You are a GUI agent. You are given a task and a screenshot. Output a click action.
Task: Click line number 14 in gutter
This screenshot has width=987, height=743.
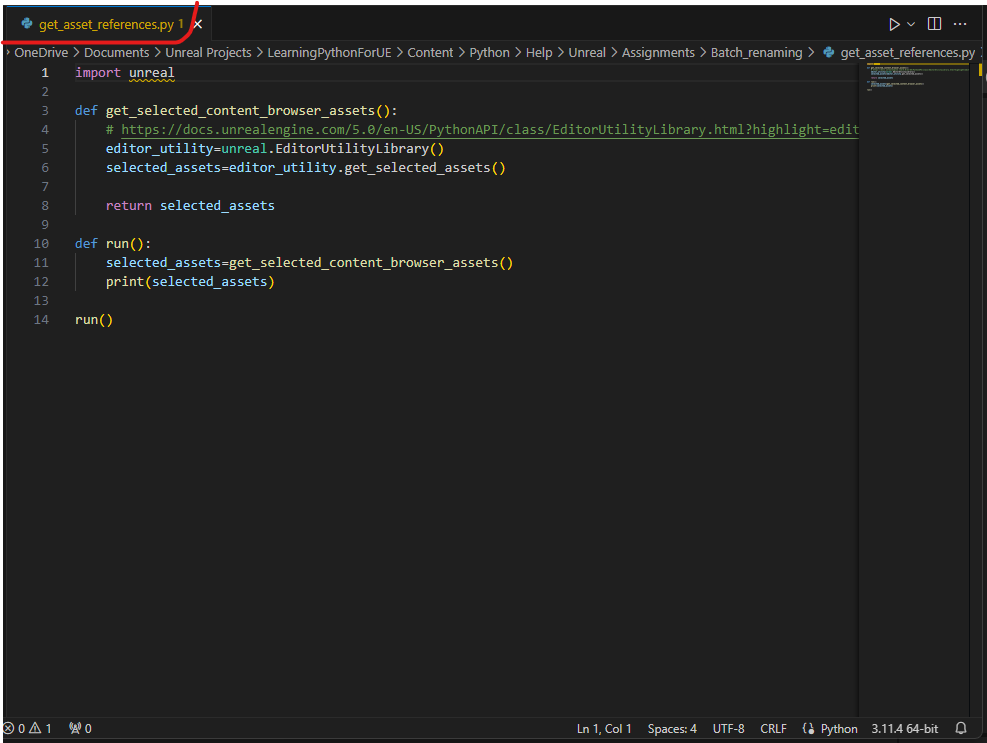click(41, 320)
